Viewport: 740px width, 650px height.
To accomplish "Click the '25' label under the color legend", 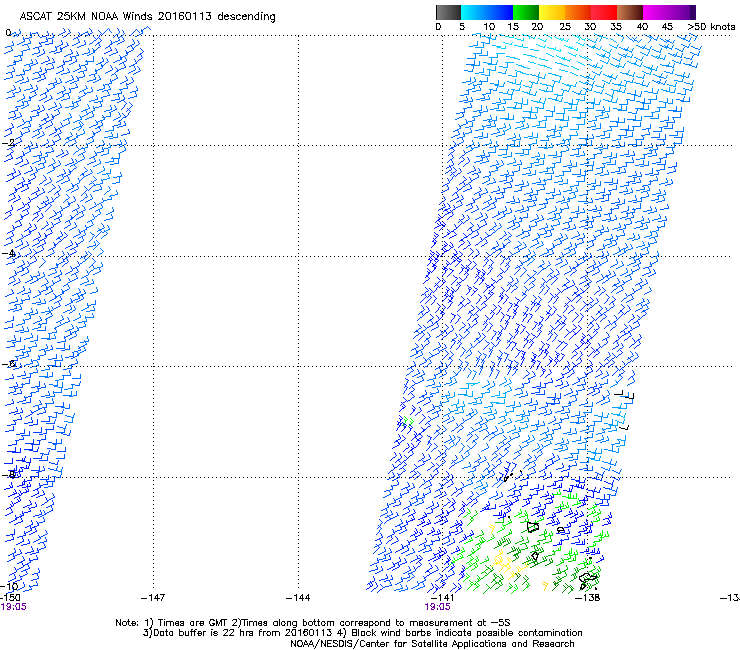I will [565, 27].
